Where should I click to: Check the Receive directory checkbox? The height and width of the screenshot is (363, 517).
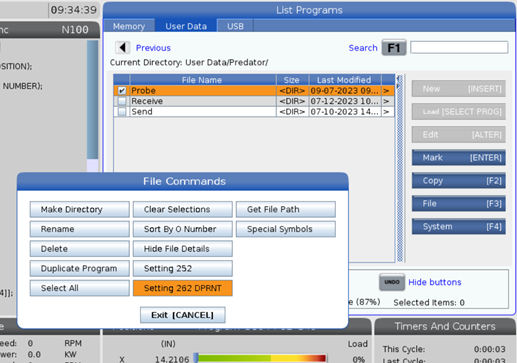click(122, 101)
